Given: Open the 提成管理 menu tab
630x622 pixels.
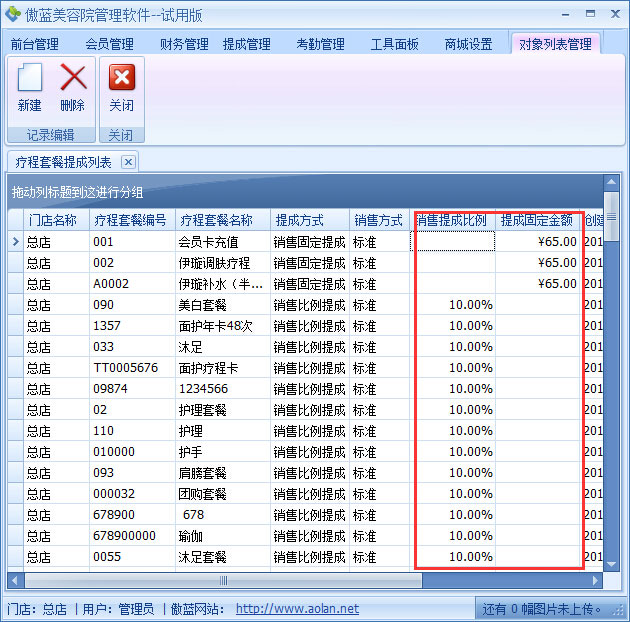Looking at the screenshot, I should (x=247, y=44).
